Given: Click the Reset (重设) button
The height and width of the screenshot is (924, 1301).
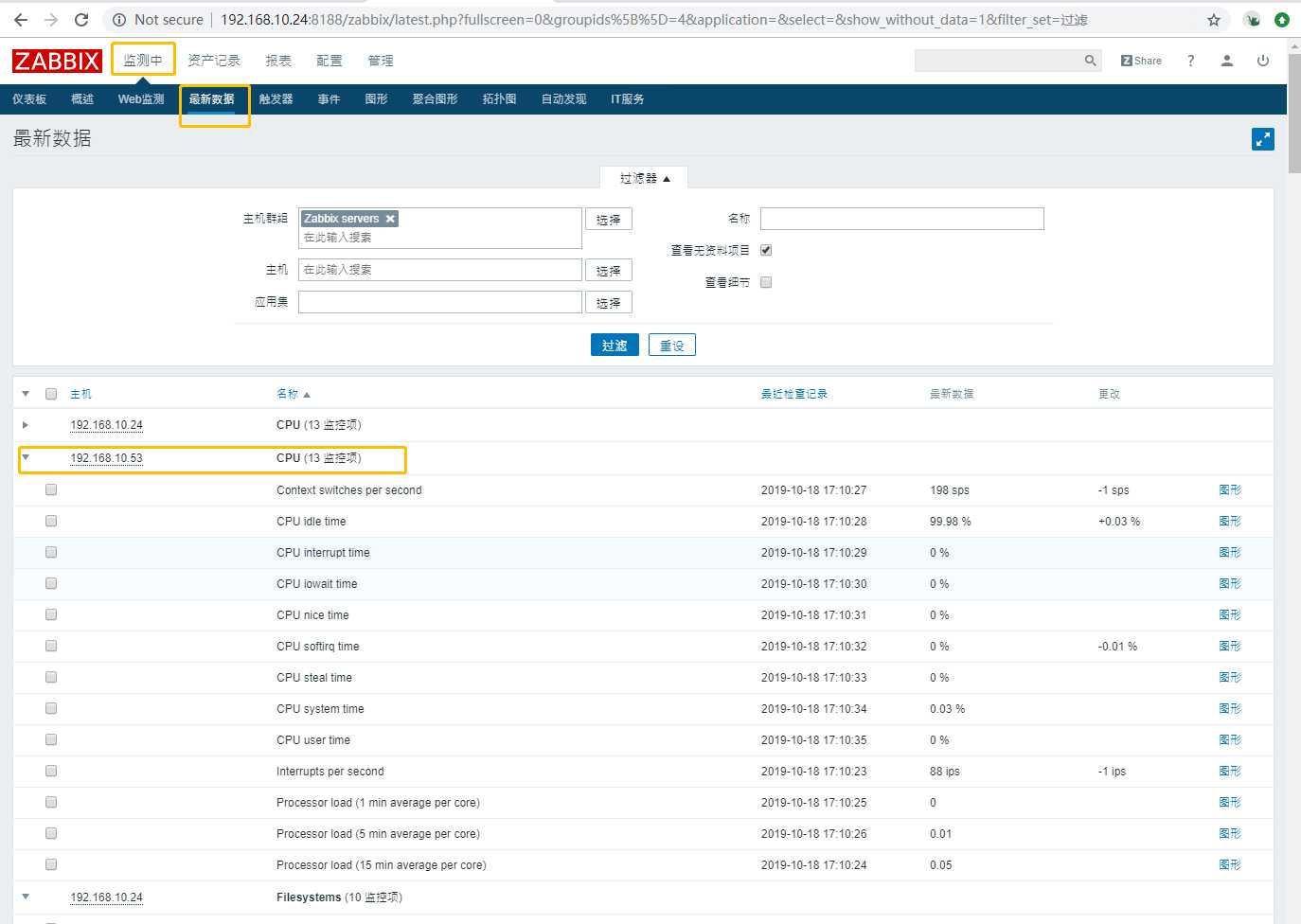Looking at the screenshot, I should [672, 346].
